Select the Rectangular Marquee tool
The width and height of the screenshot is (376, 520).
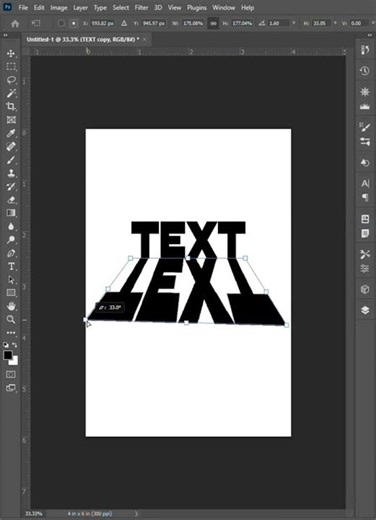click(11, 67)
